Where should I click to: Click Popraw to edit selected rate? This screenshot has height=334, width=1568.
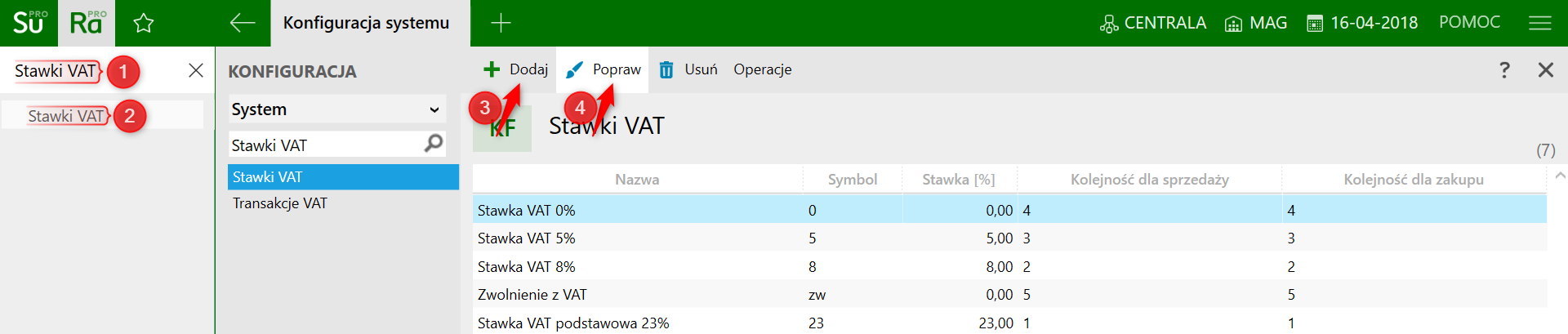(x=604, y=69)
